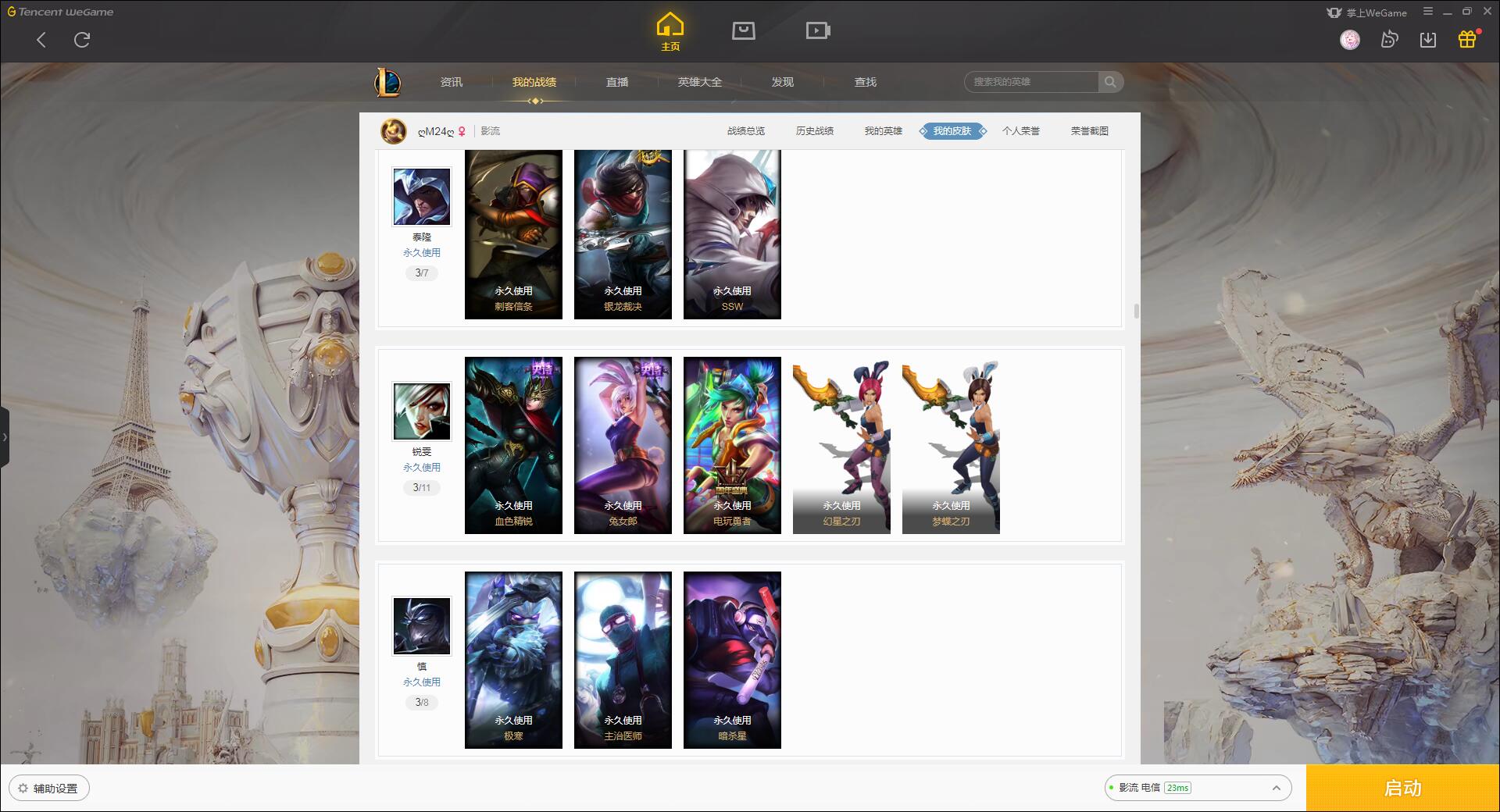The height and width of the screenshot is (812, 1500).
Task: Open the video playback icon in top bar
Action: click(818, 30)
